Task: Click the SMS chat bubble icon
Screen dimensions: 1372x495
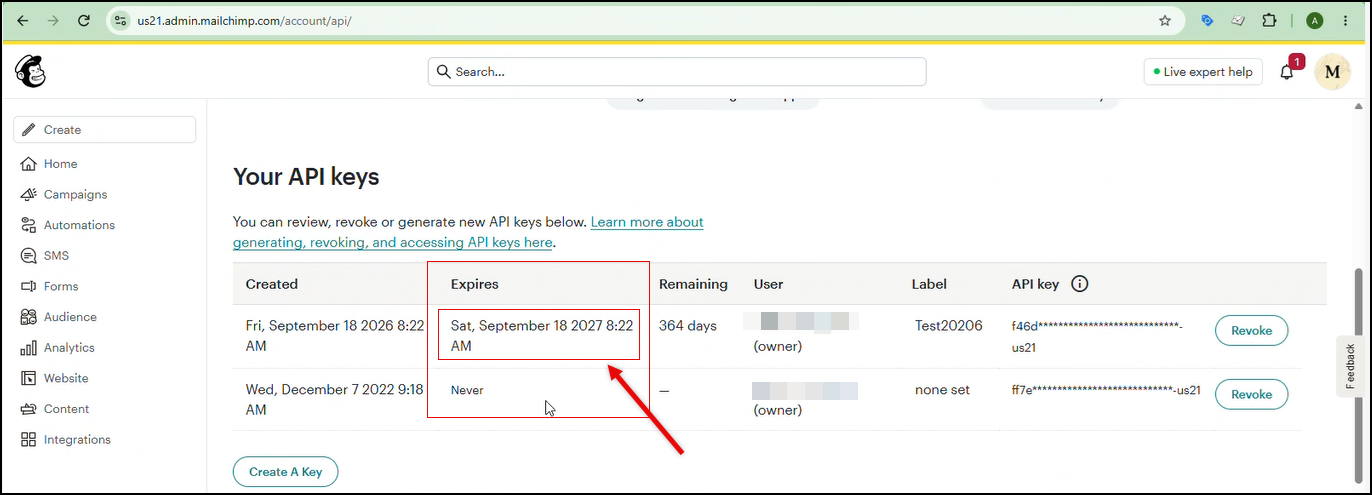Action: click(28, 256)
